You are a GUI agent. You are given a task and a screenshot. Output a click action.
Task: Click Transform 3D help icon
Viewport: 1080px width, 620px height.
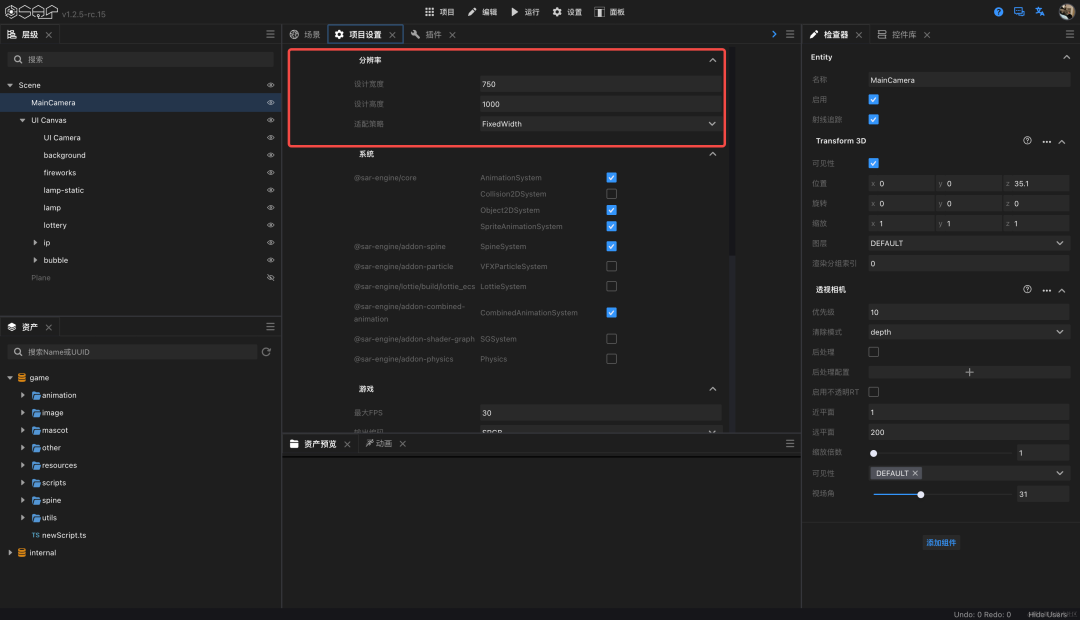[x=1027, y=141]
